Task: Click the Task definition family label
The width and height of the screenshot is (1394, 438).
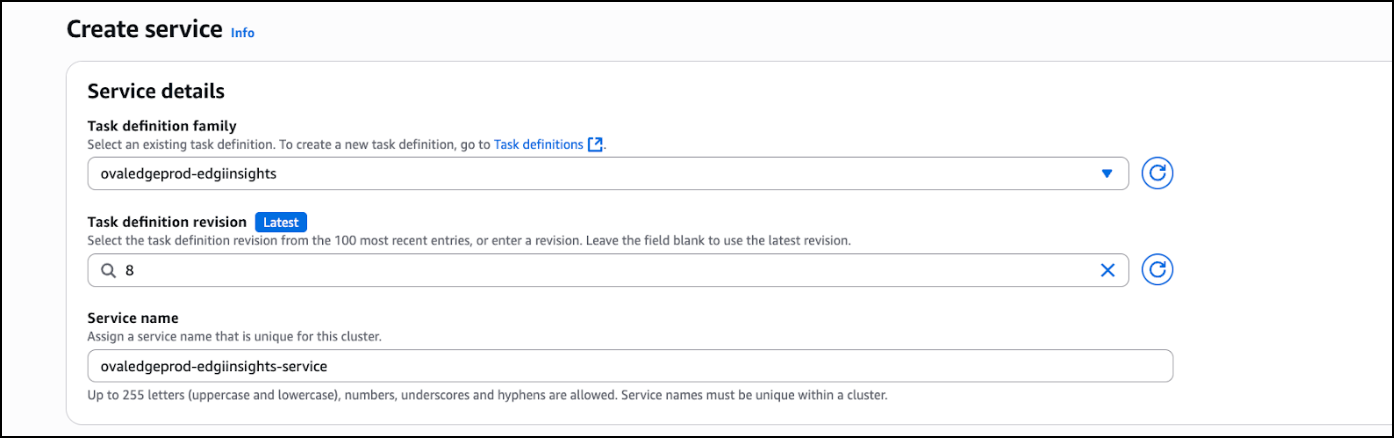Action: coord(162,126)
